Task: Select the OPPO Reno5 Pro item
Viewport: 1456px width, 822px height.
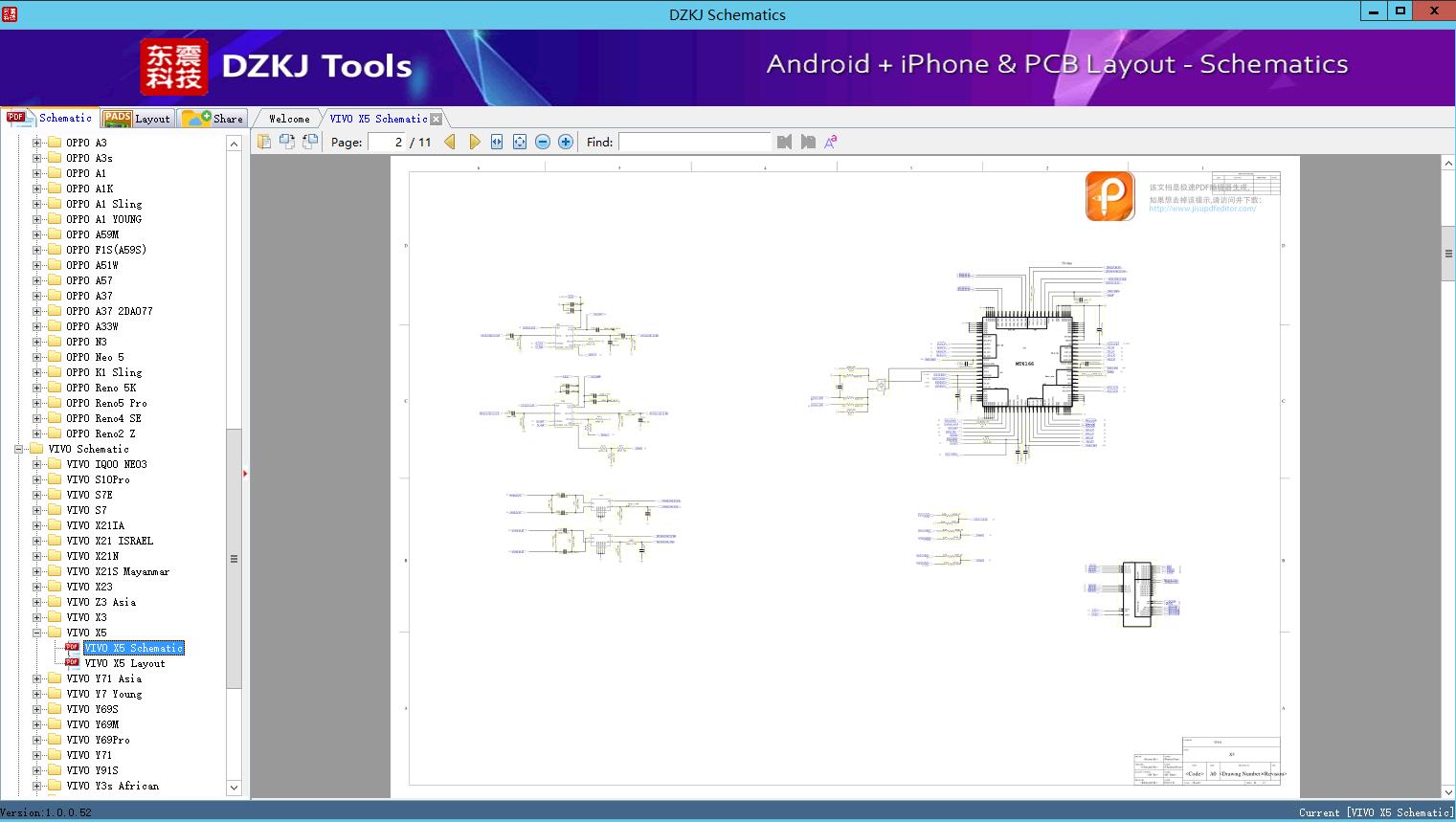Action: click(106, 403)
